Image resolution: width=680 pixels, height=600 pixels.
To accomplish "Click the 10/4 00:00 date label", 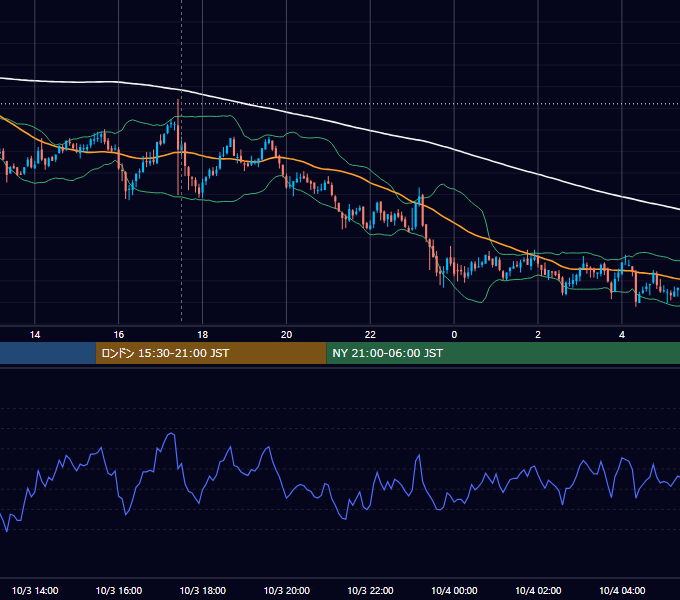I will (454, 590).
